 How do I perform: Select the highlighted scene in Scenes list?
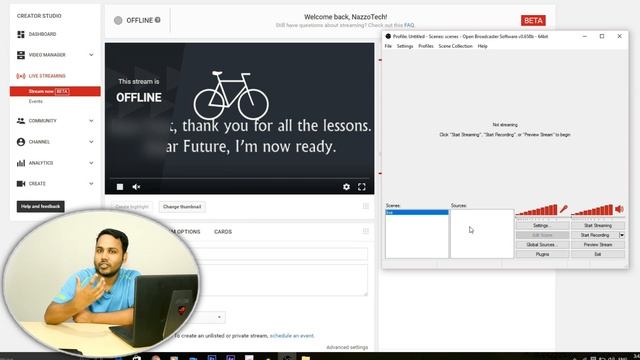tap(417, 213)
